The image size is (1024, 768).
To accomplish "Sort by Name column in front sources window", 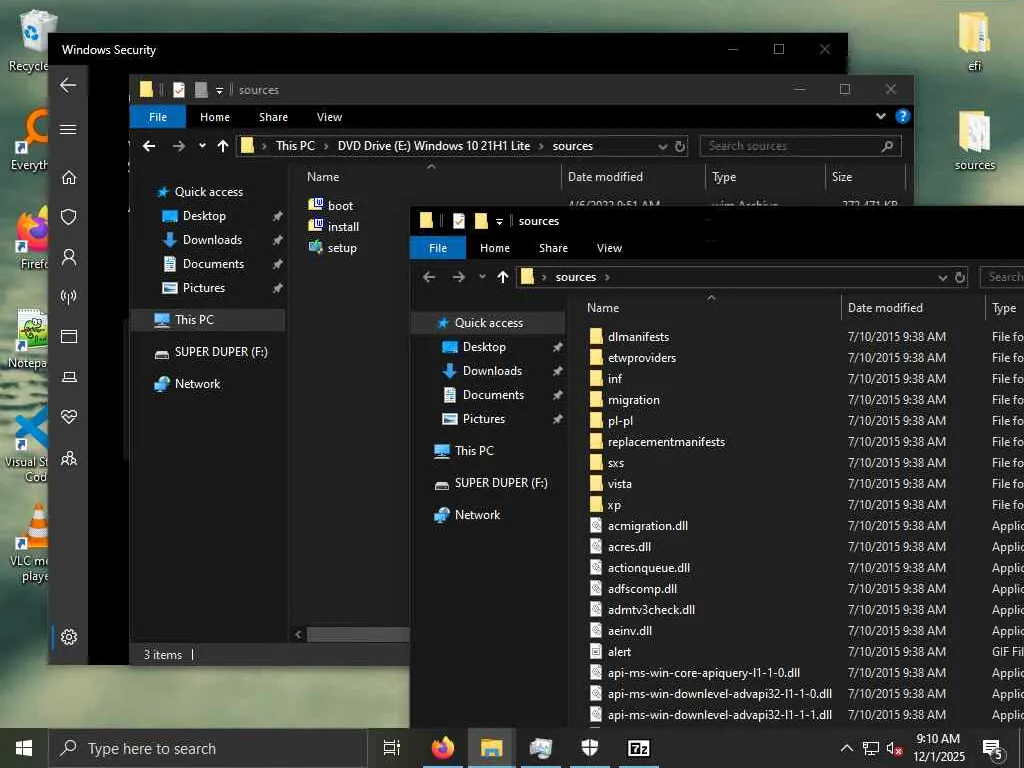I will 711,308.
